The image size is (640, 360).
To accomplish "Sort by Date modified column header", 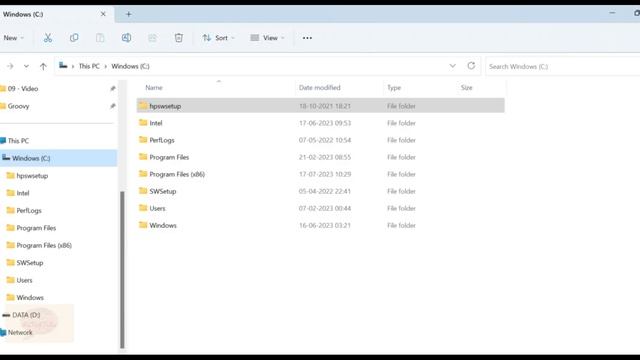I will (320, 88).
